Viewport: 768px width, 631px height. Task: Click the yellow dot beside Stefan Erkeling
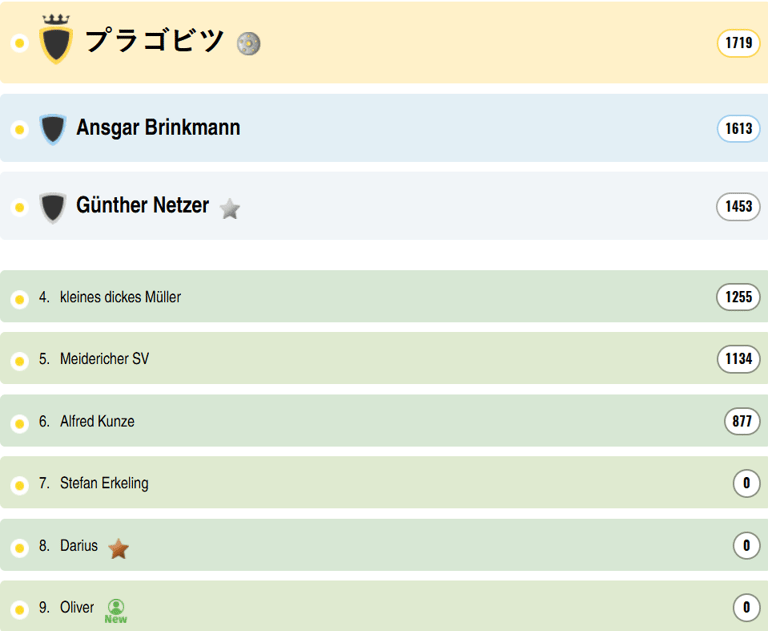tap(19, 485)
